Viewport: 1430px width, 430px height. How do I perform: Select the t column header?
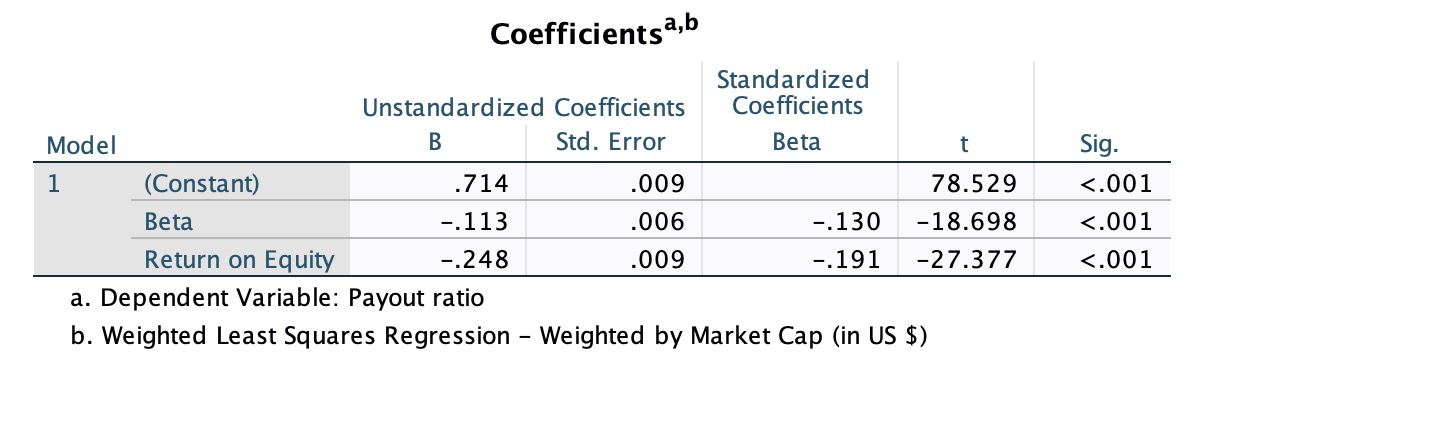[x=963, y=143]
